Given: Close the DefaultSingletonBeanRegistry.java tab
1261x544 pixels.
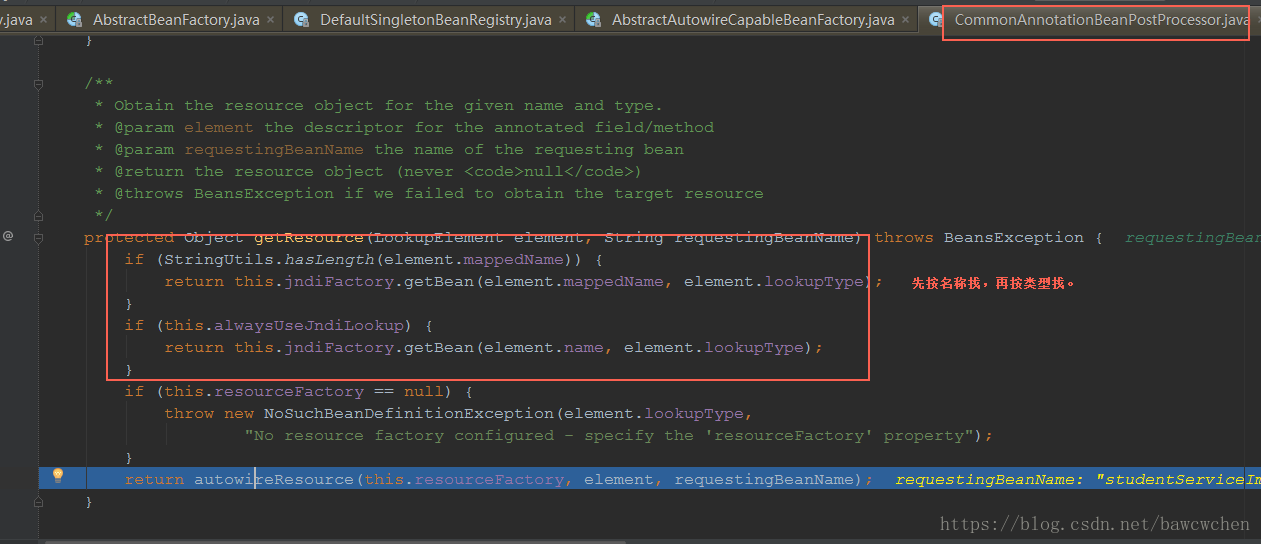Looking at the screenshot, I should click(563, 19).
